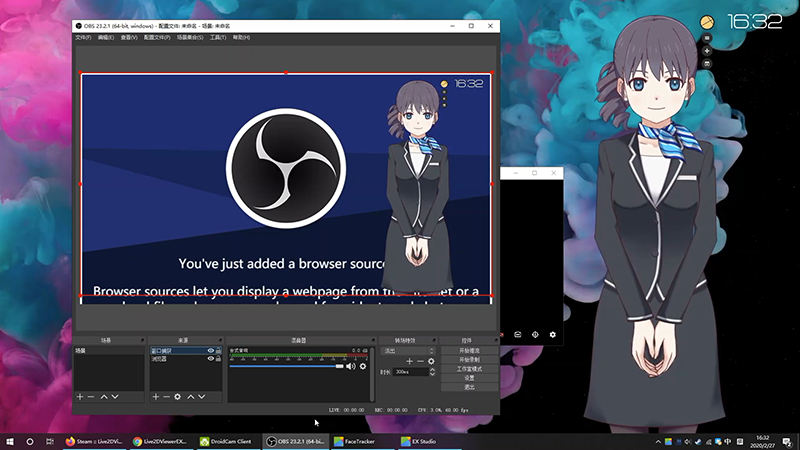Screen dimensions: 800x450
Task: Click the target crosshair icon in small black window
Action: 535,335
